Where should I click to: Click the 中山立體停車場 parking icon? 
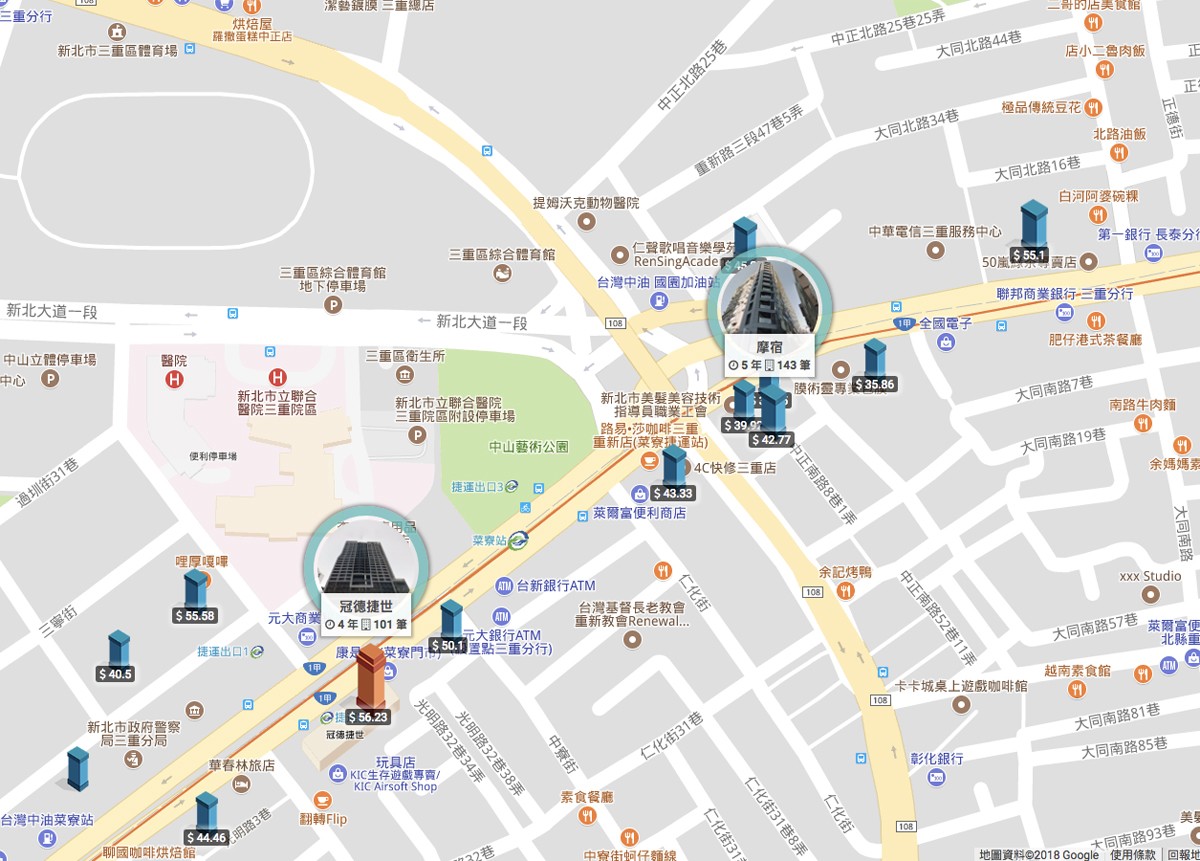(50, 379)
